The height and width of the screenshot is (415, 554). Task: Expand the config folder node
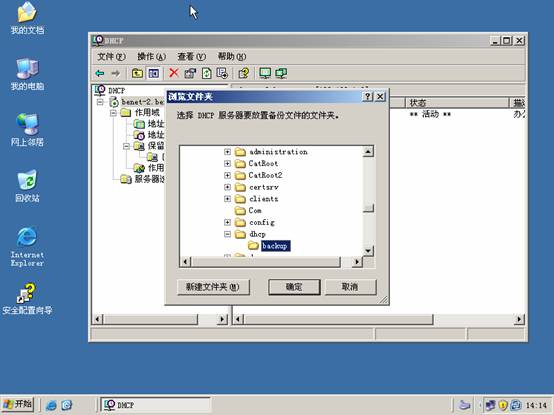[x=228, y=222]
